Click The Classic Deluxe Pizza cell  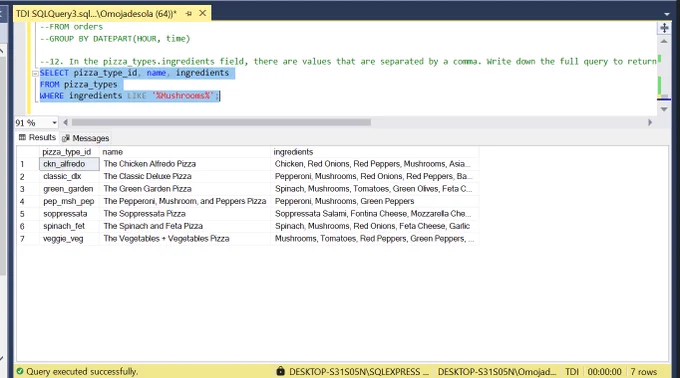pos(185,176)
